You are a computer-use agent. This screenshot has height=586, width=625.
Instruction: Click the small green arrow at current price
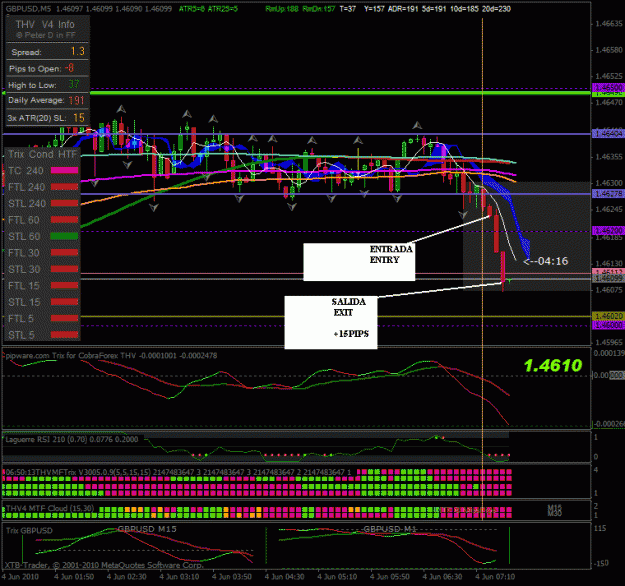point(509,281)
